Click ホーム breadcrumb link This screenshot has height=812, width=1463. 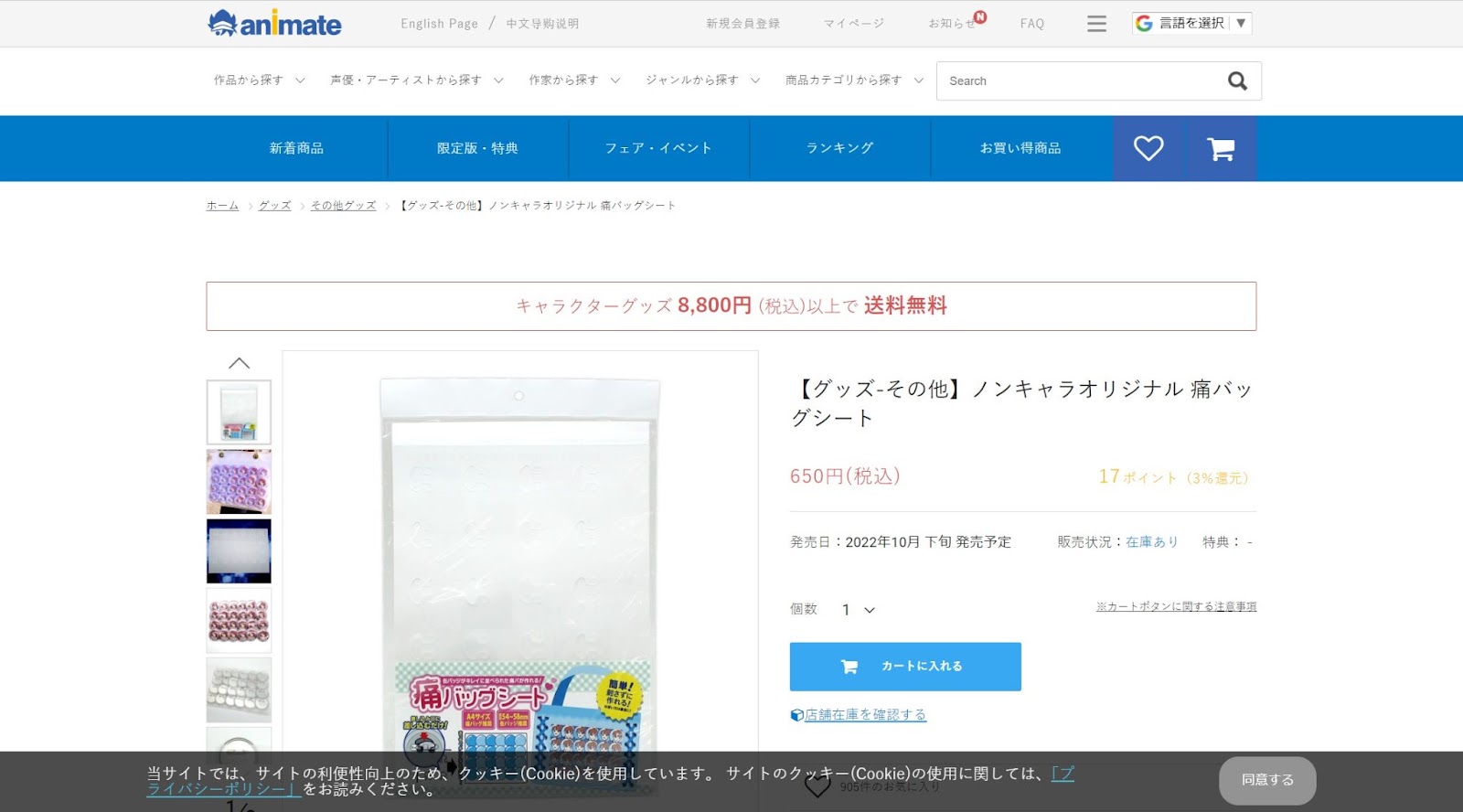[222, 206]
